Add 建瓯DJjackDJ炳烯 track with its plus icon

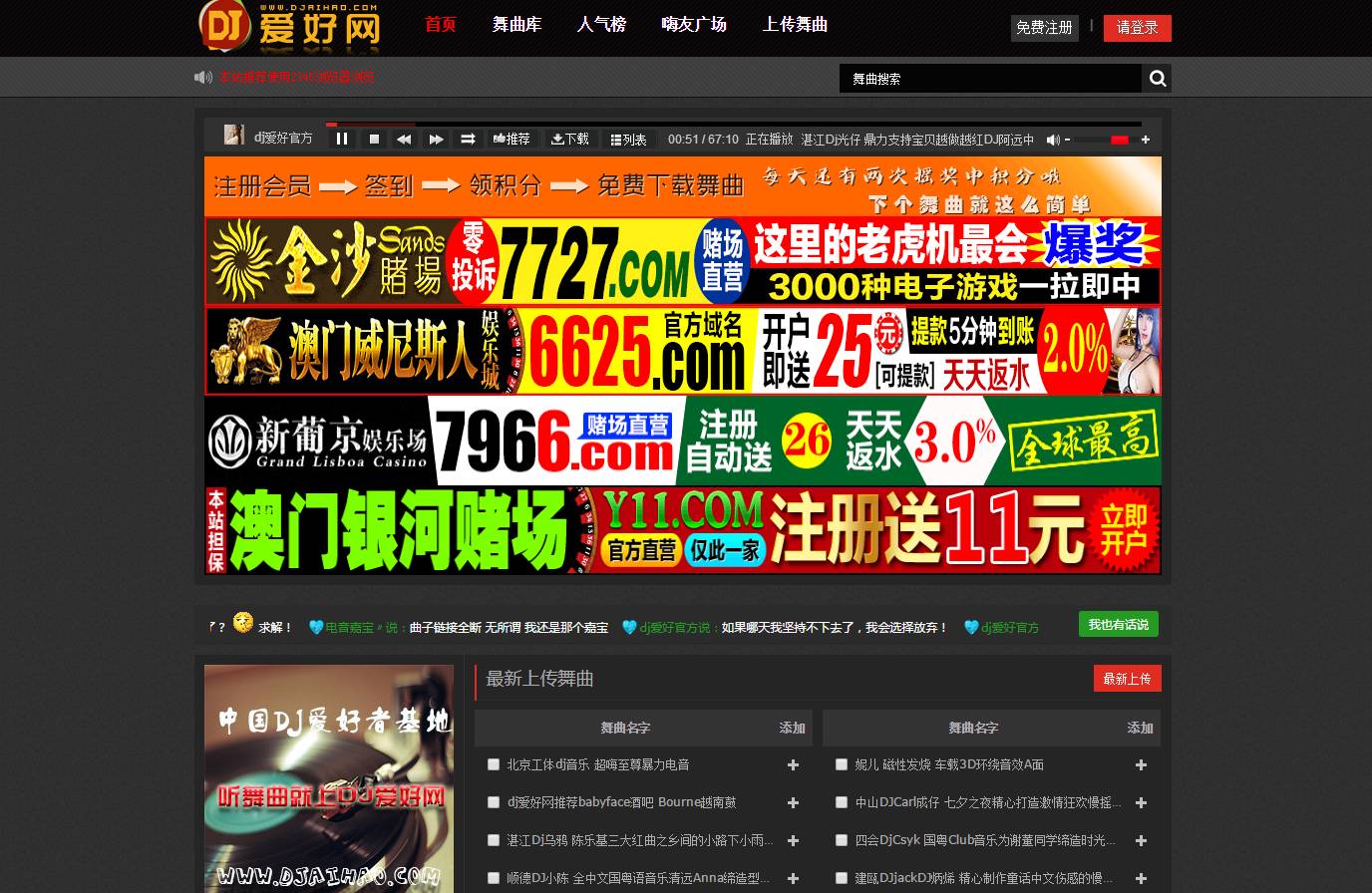click(x=1142, y=879)
